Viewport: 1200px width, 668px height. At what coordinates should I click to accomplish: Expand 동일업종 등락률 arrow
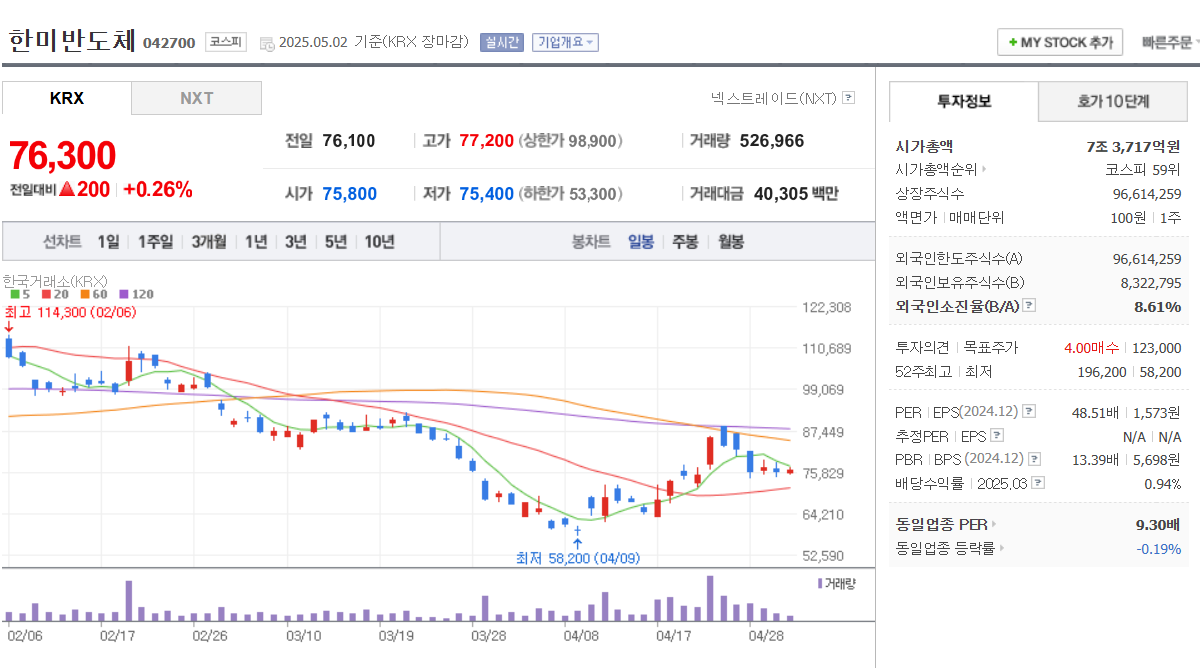tap(1001, 548)
